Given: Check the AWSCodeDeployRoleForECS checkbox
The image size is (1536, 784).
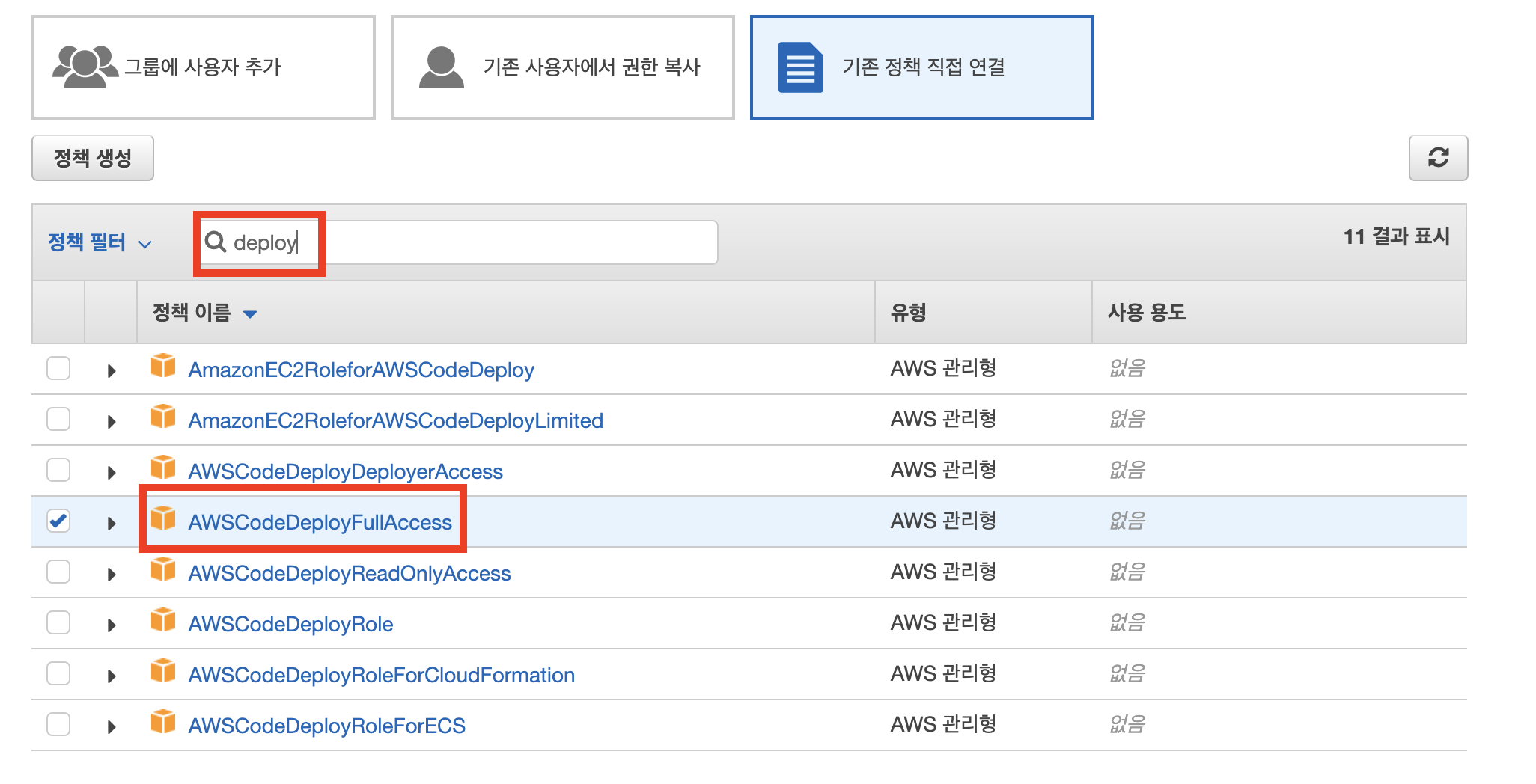Looking at the screenshot, I should click(x=58, y=724).
